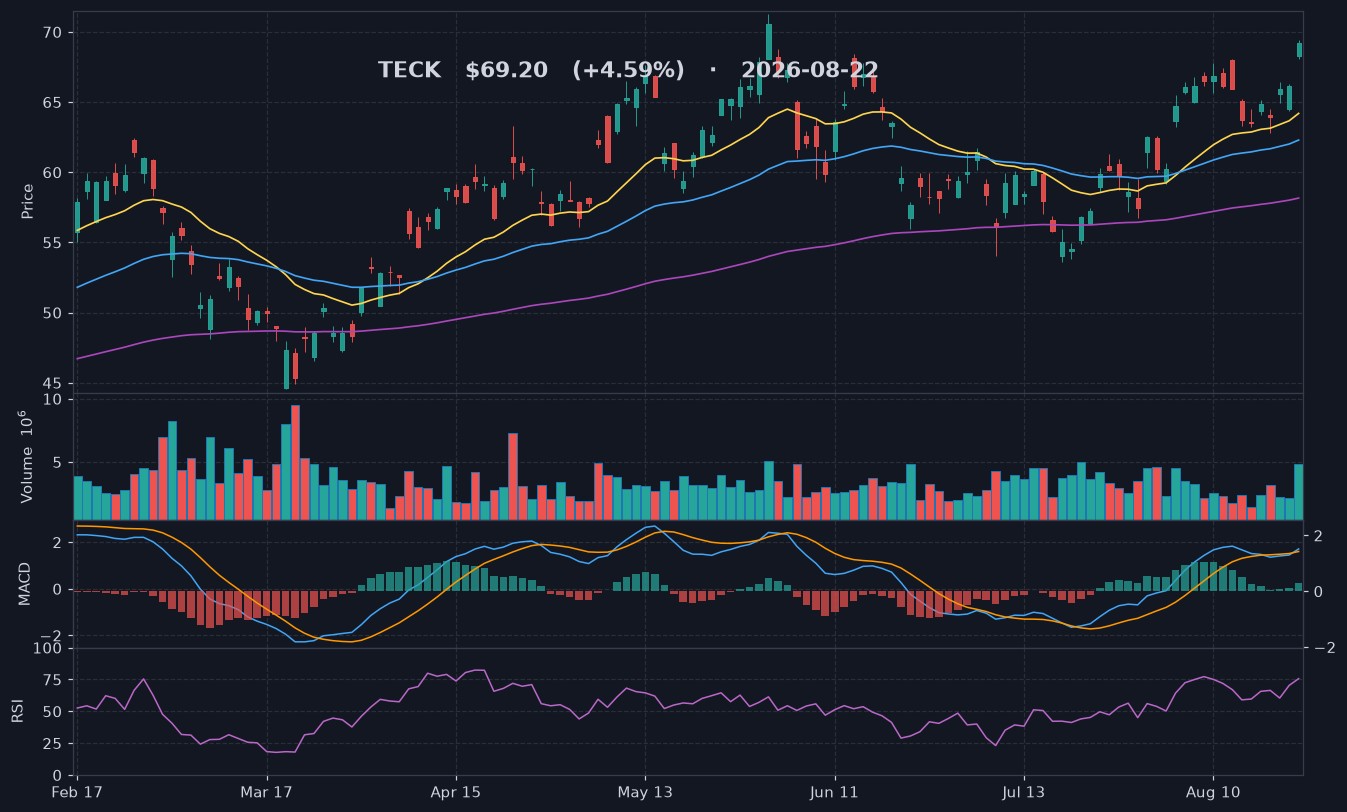Click the 55 price axis tick

[52, 243]
